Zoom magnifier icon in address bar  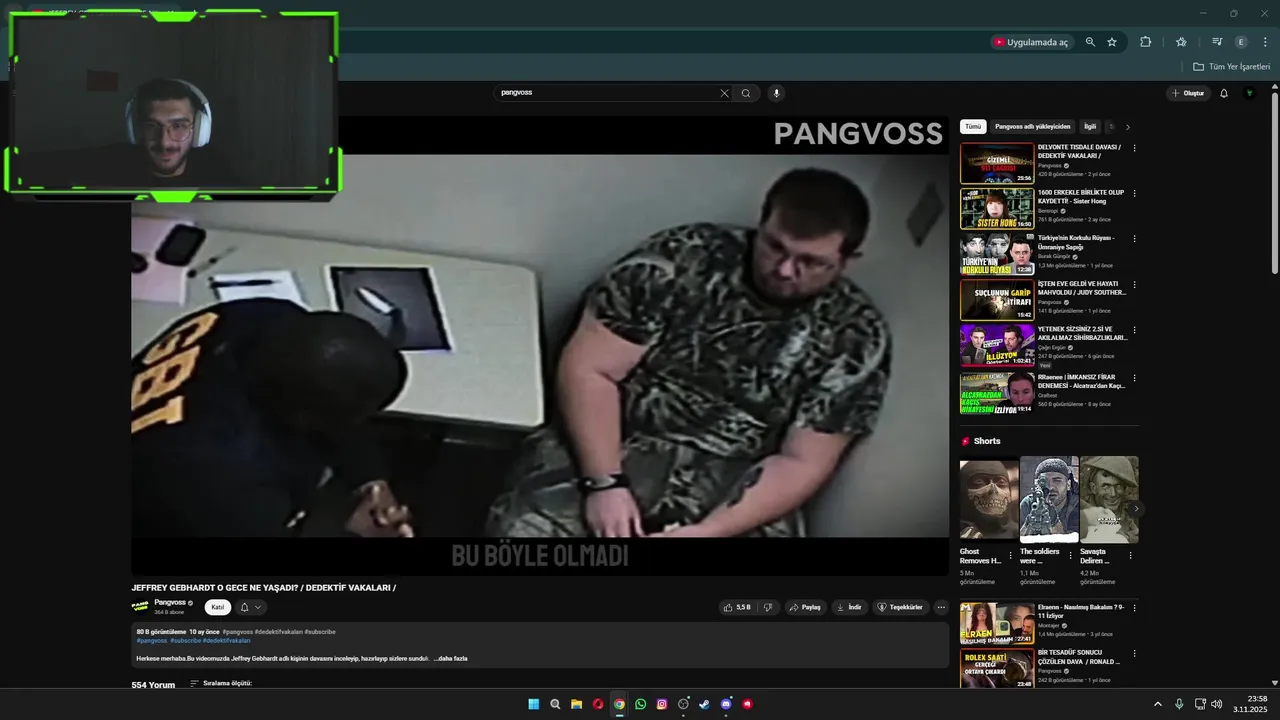pos(1090,42)
